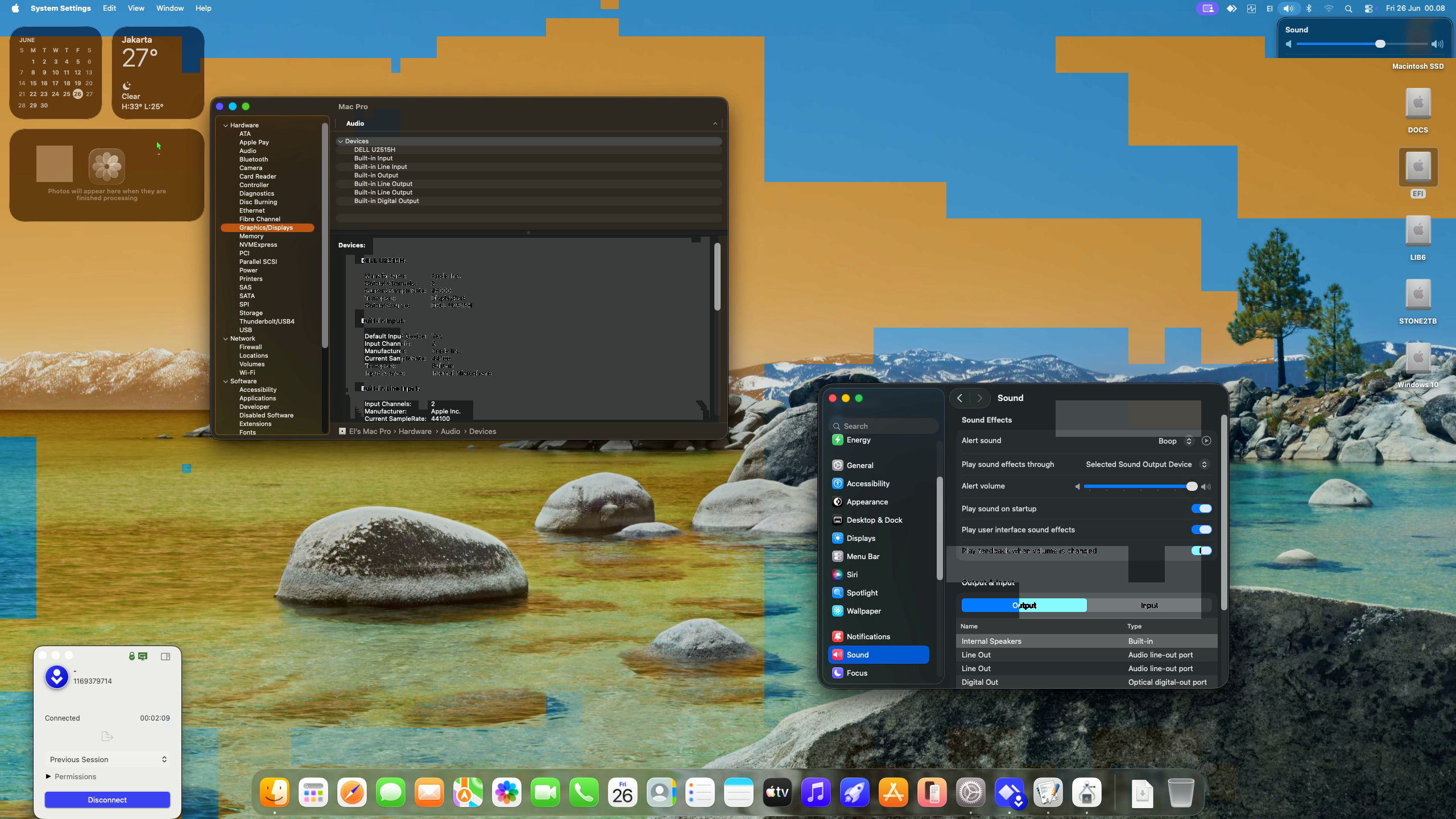Collapse the Network tree section
This screenshot has height=819, width=1456.
(x=226, y=338)
